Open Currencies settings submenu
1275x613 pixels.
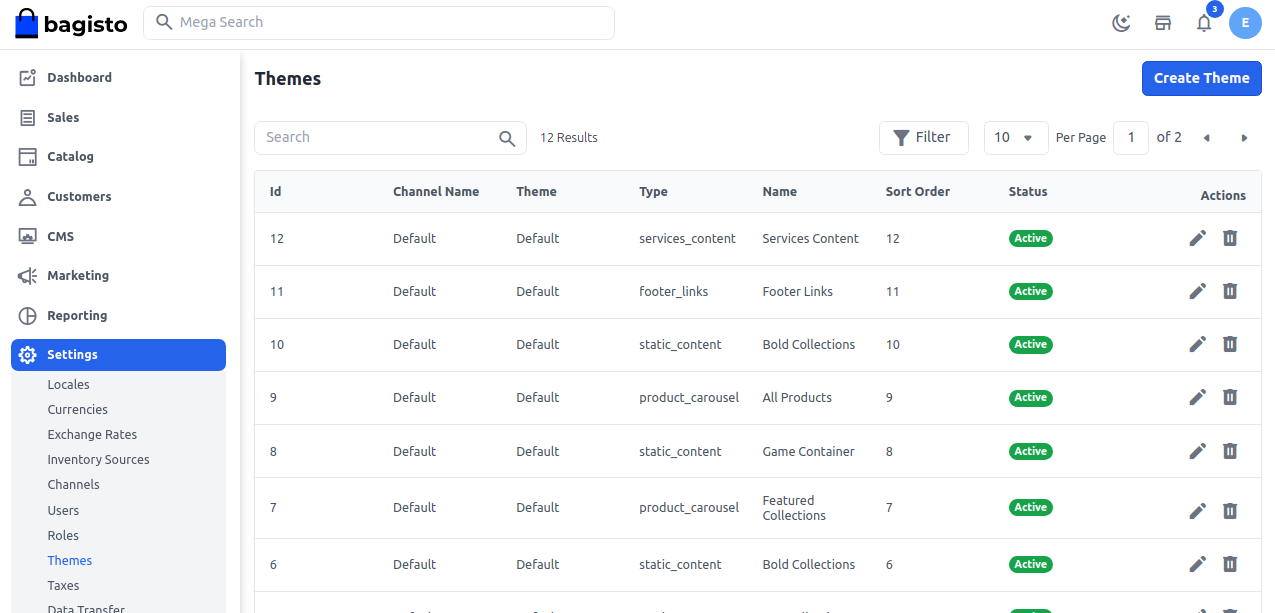77,409
